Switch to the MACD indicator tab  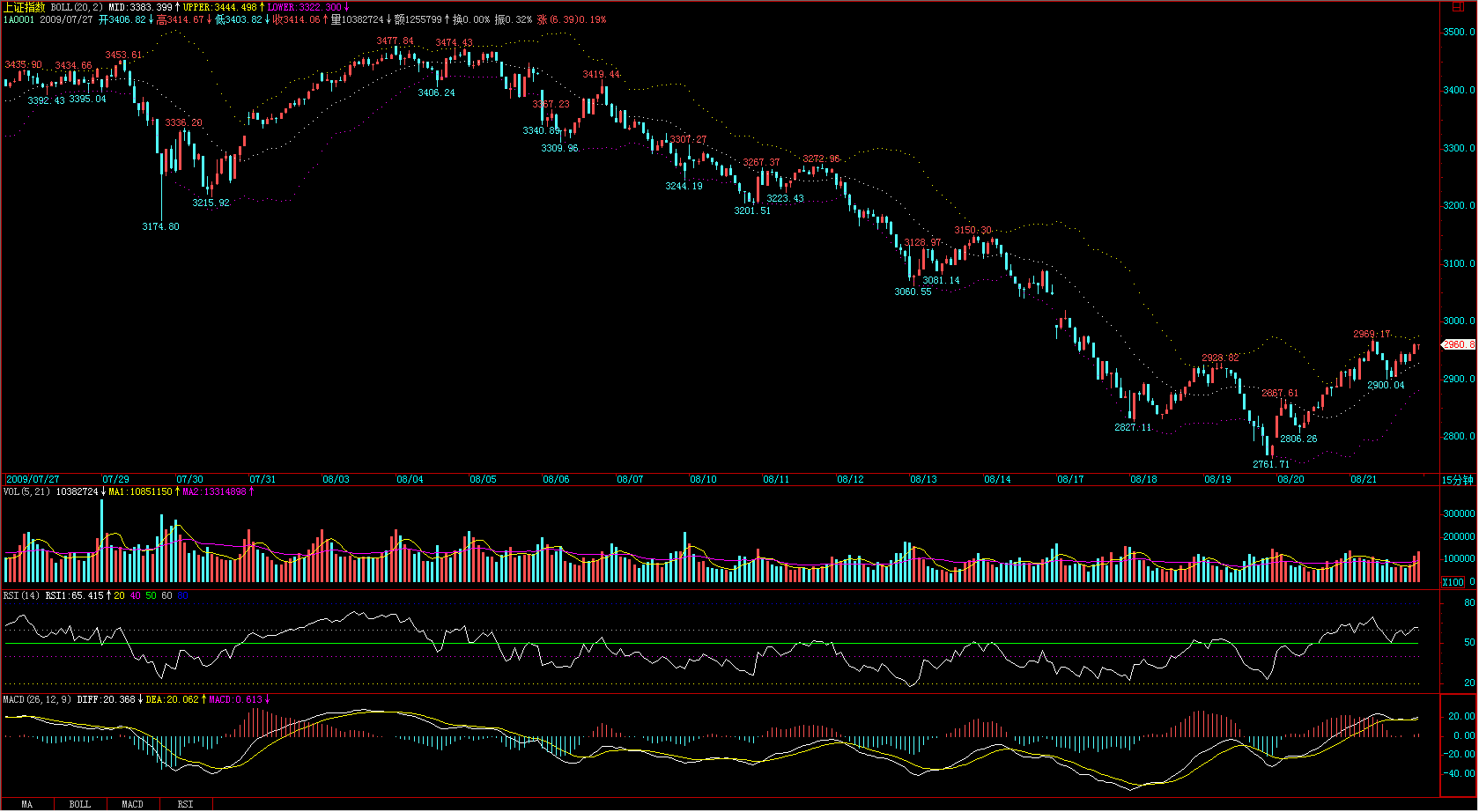coord(132,805)
